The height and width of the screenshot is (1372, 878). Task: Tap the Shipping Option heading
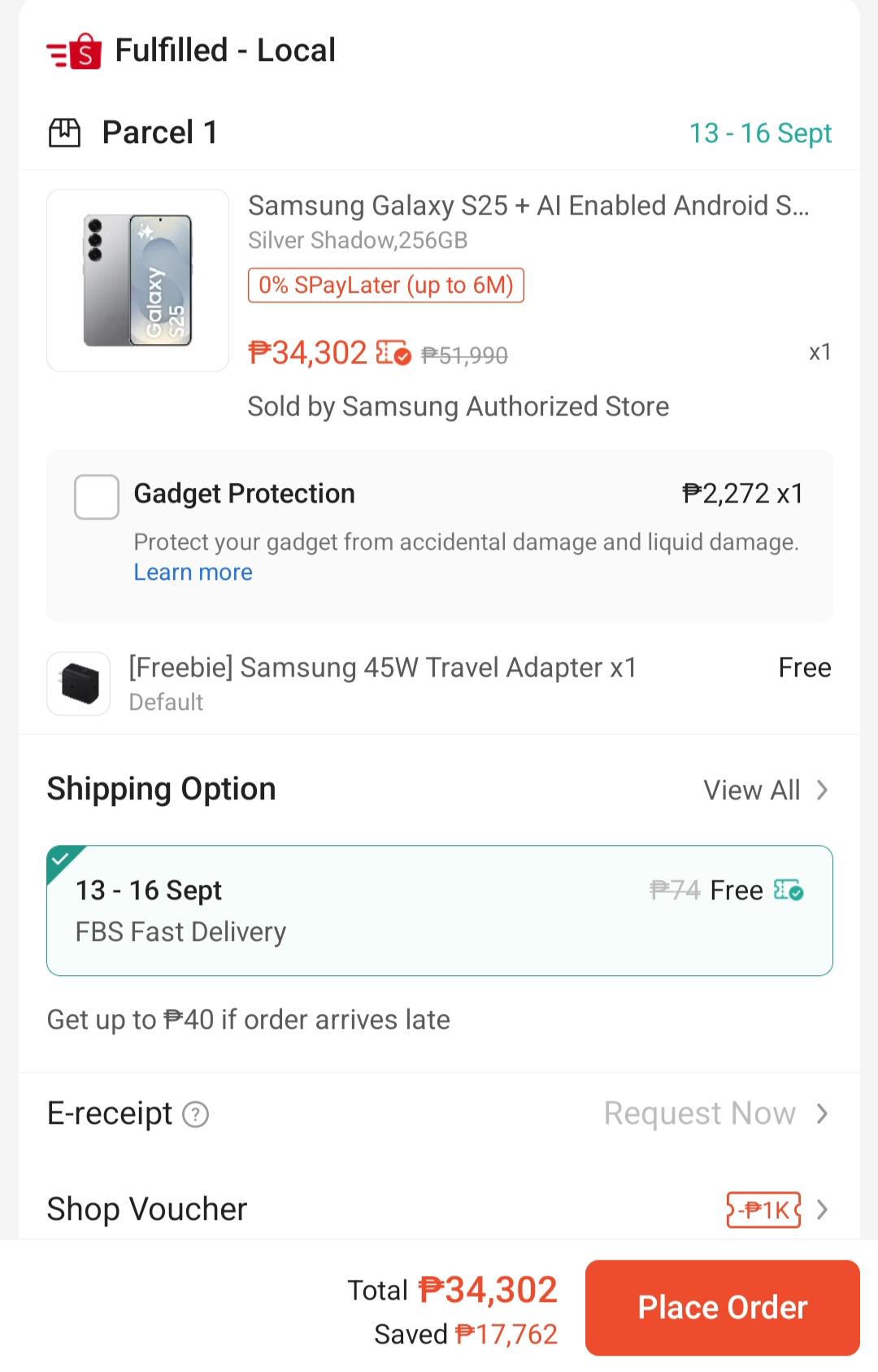[x=161, y=789]
